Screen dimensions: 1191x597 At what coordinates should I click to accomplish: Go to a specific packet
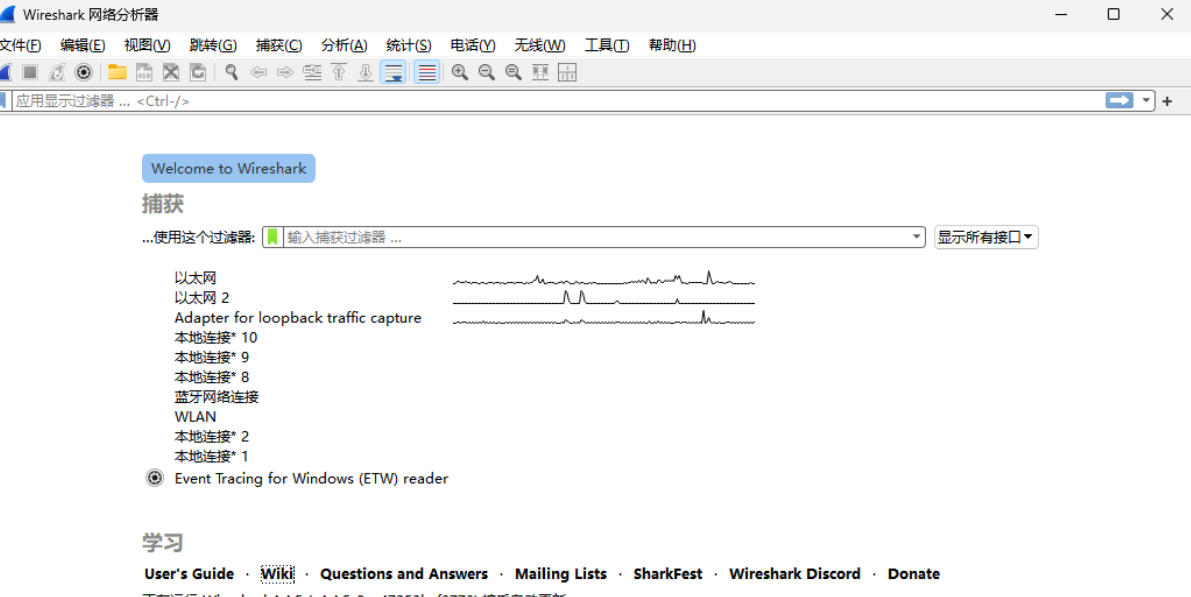tap(312, 72)
